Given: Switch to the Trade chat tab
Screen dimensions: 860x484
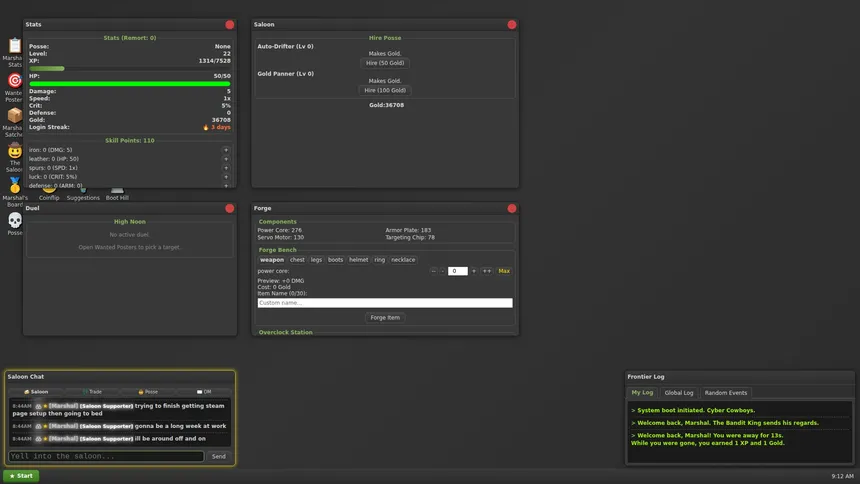Looking at the screenshot, I should tap(92, 392).
